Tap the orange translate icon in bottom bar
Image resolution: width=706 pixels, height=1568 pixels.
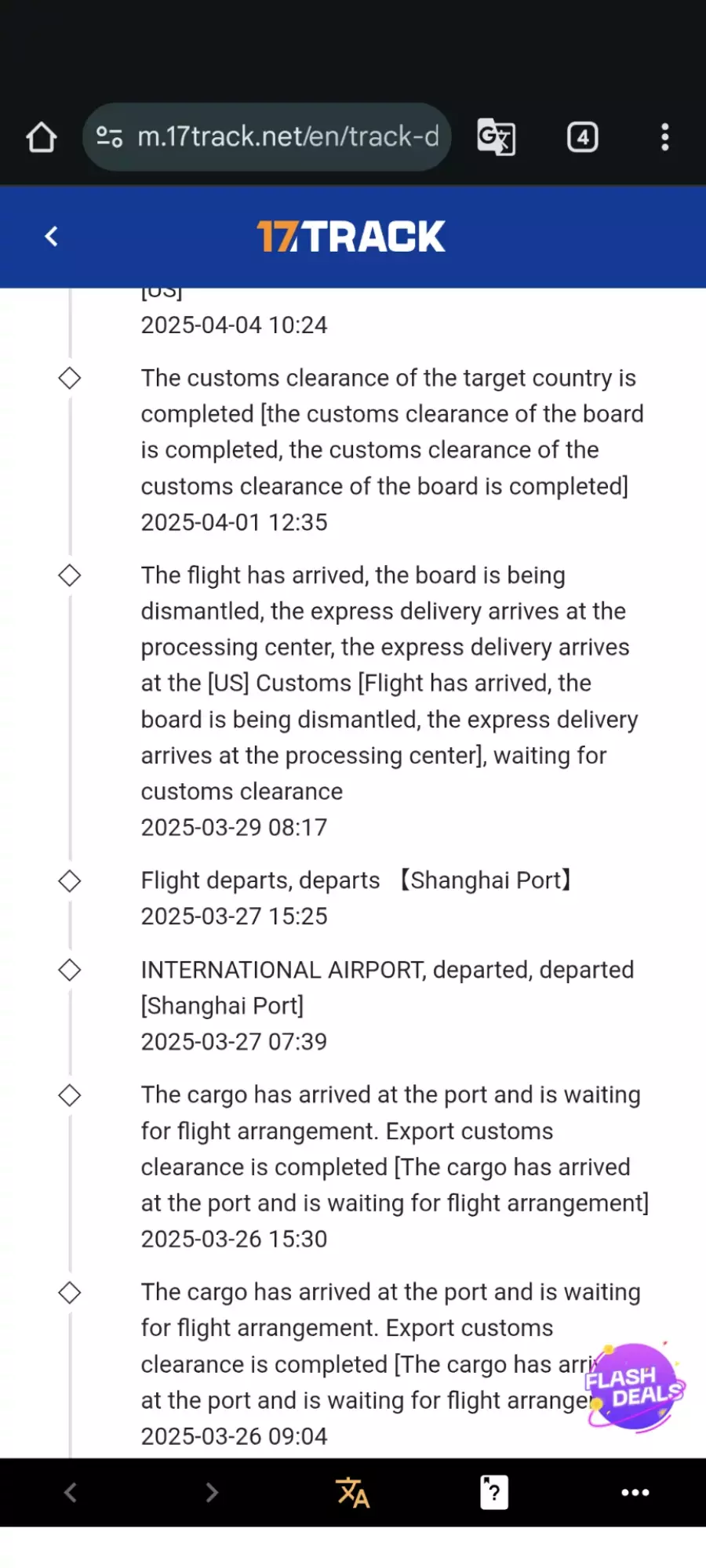pos(353,1492)
